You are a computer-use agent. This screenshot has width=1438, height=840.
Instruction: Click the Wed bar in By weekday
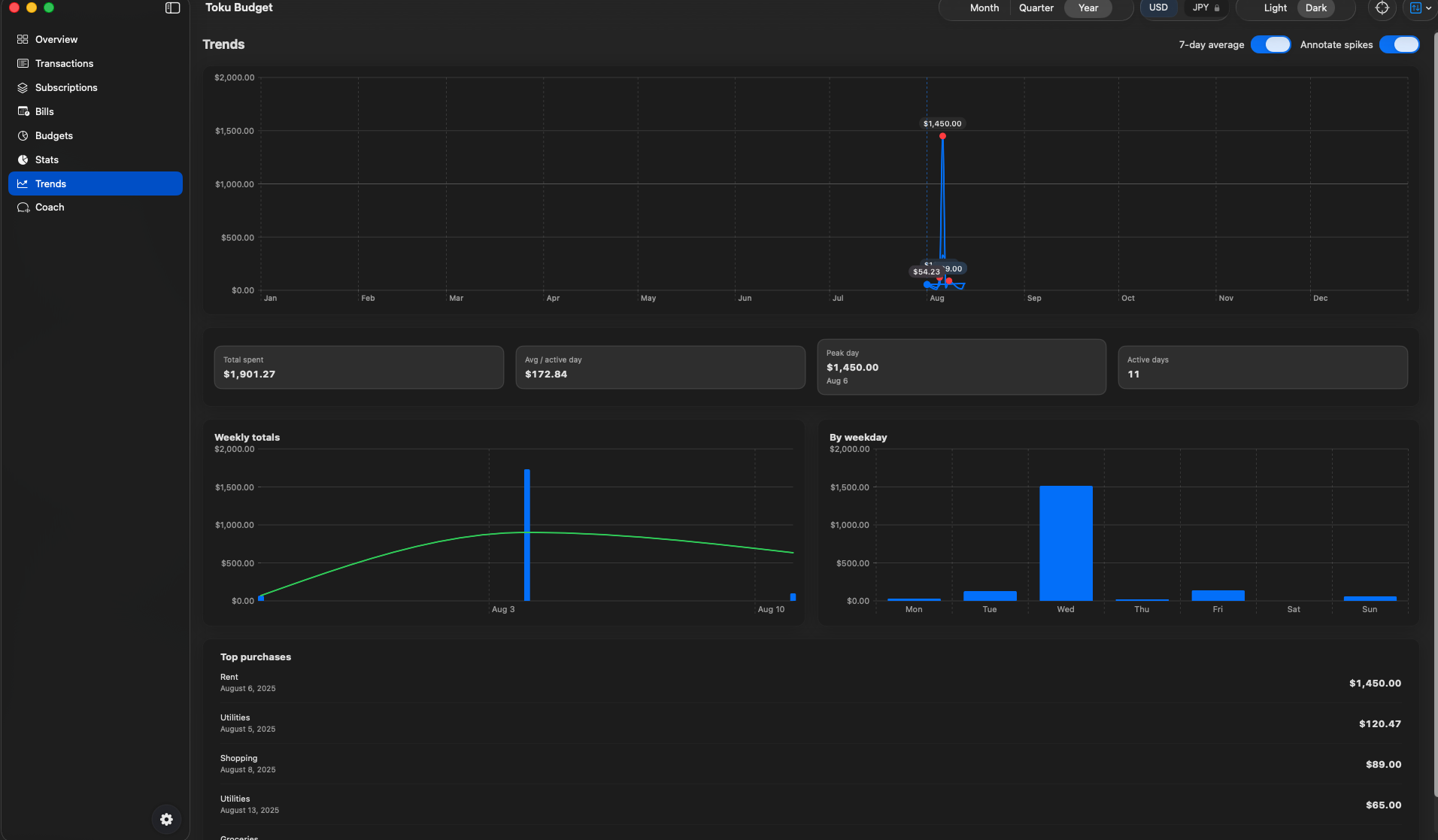(1066, 543)
